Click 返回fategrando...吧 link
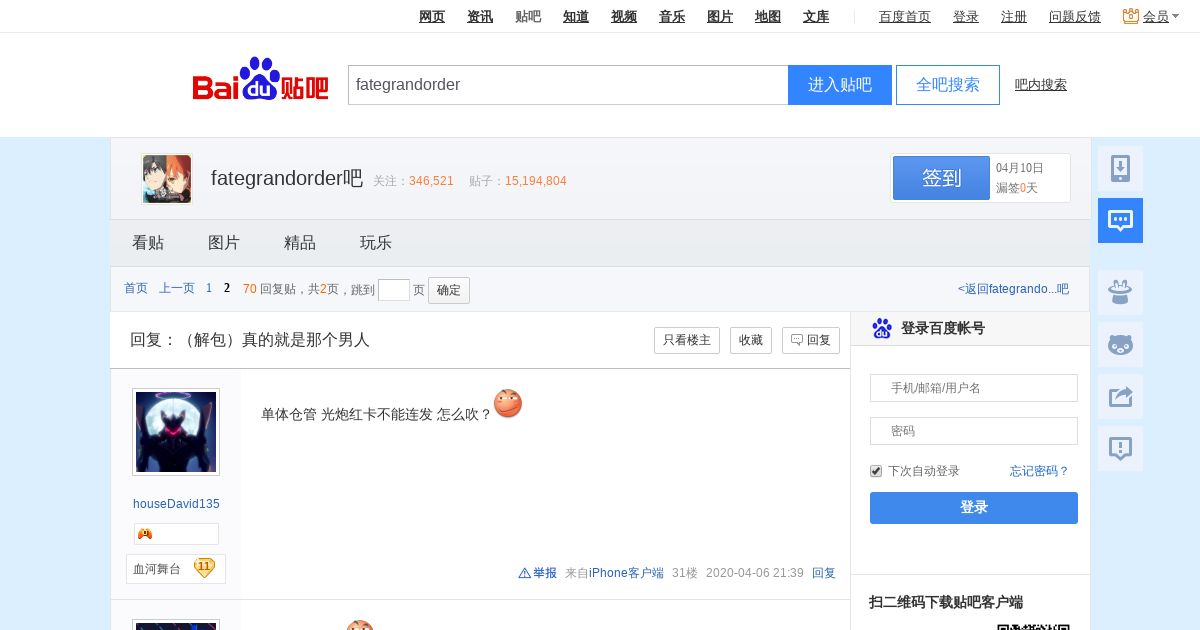The height and width of the screenshot is (630, 1200). tap(1013, 289)
